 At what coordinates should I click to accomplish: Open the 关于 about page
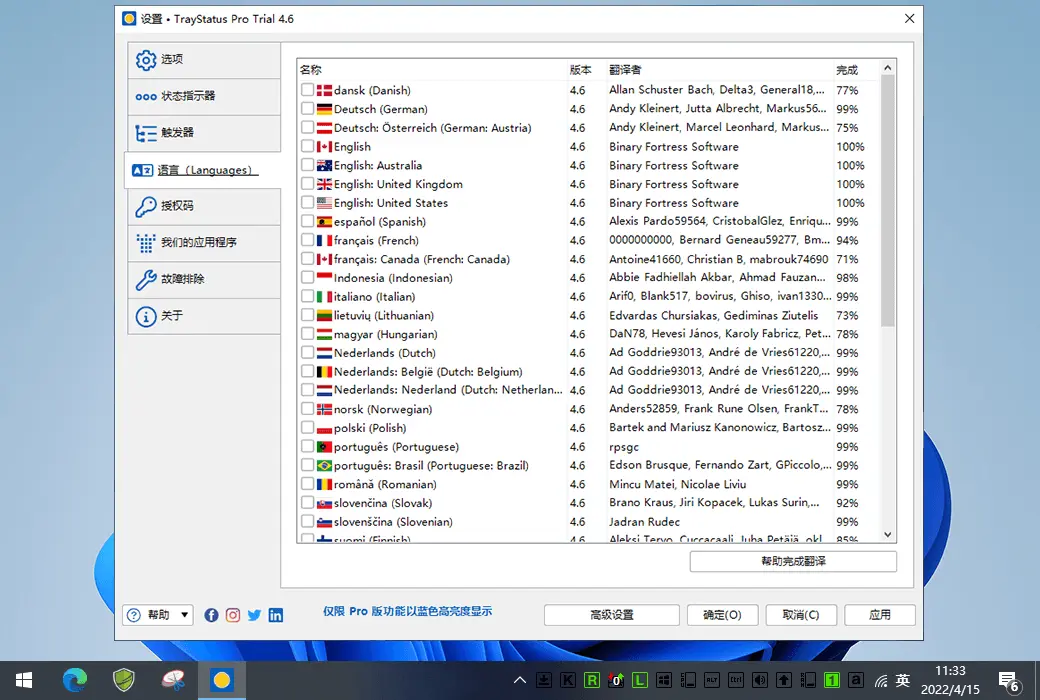tap(204, 316)
